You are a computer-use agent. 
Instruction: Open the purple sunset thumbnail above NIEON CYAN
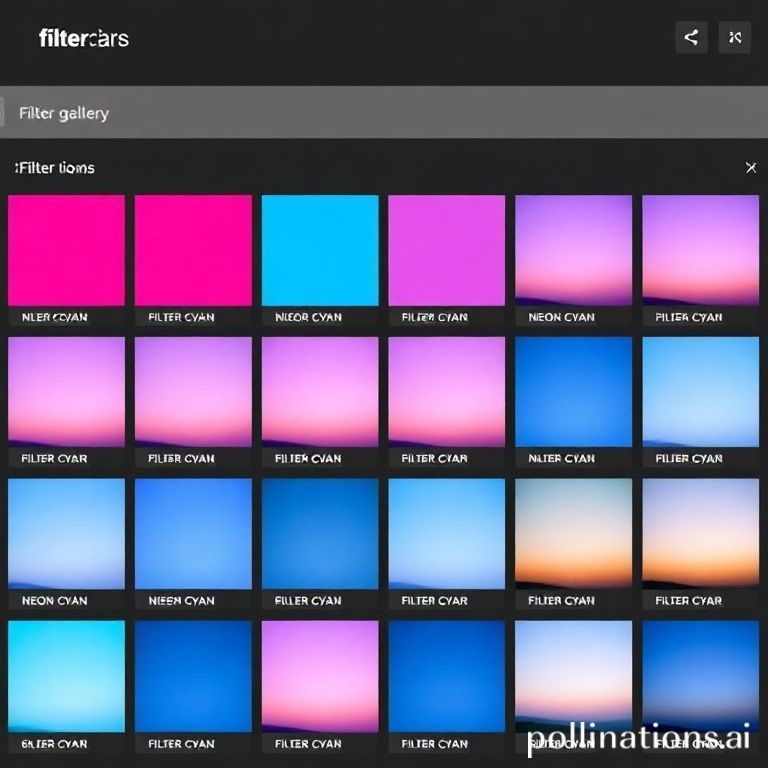tap(574, 250)
